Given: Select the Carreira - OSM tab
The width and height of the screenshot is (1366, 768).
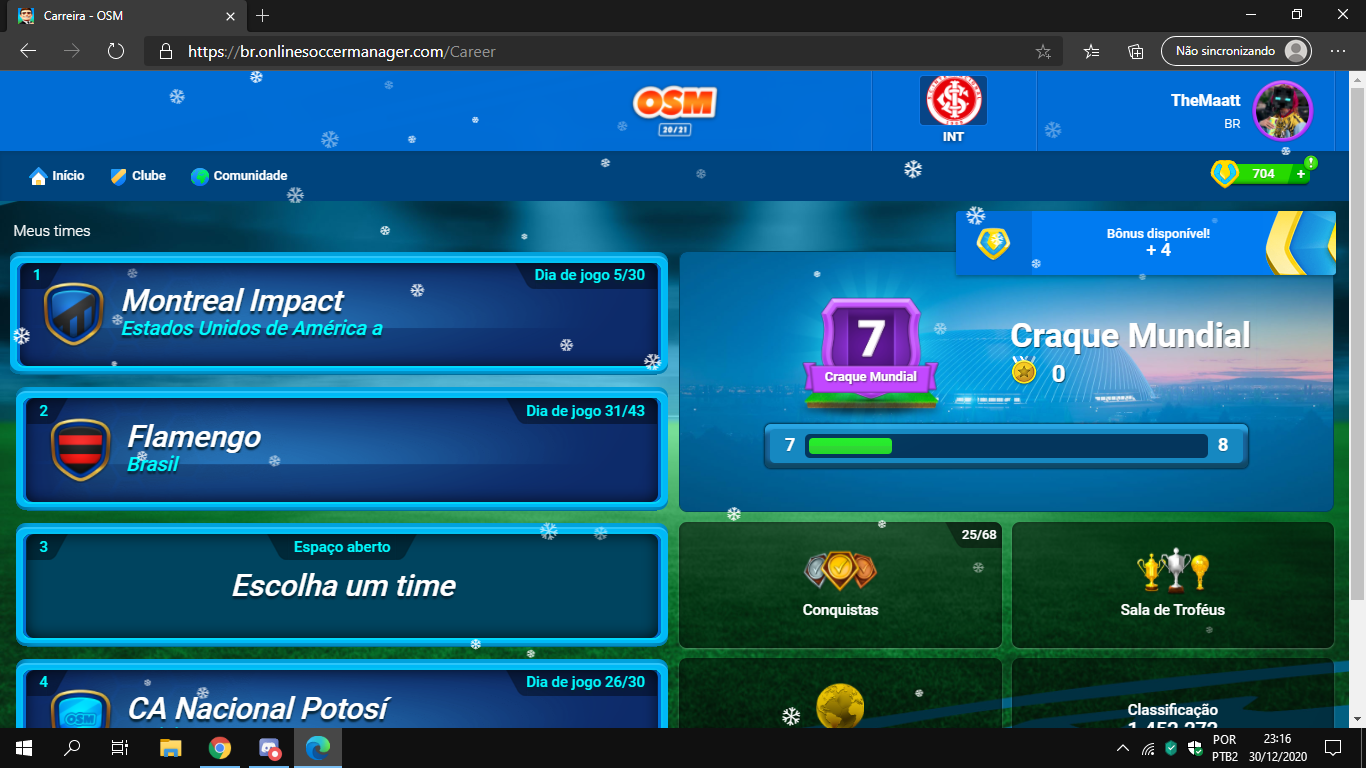Looking at the screenshot, I should pos(126,16).
